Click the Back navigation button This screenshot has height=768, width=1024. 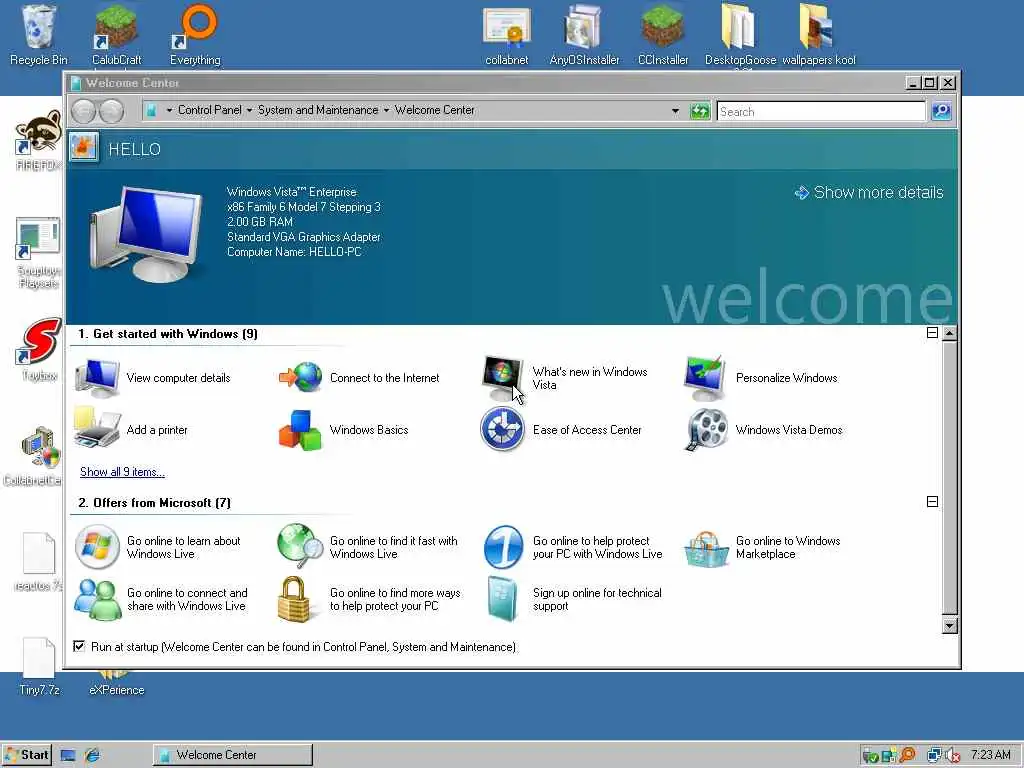[84, 111]
